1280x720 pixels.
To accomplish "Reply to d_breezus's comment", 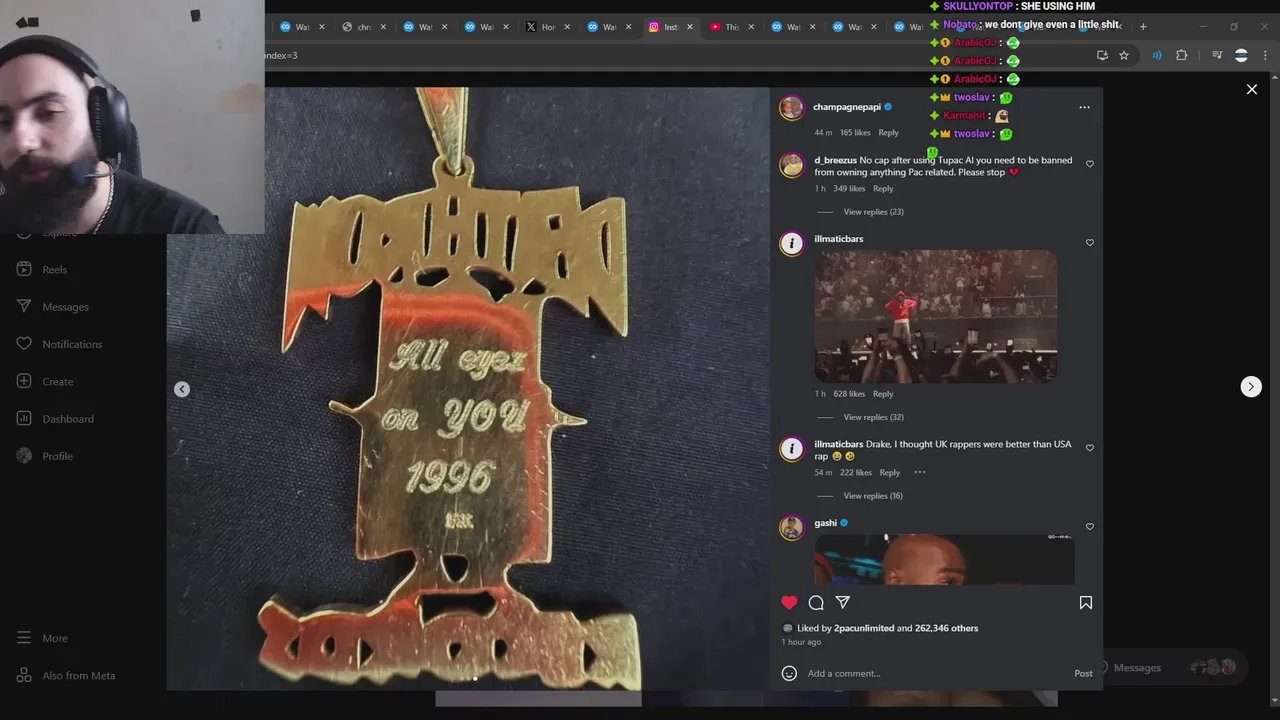I will coord(883,189).
